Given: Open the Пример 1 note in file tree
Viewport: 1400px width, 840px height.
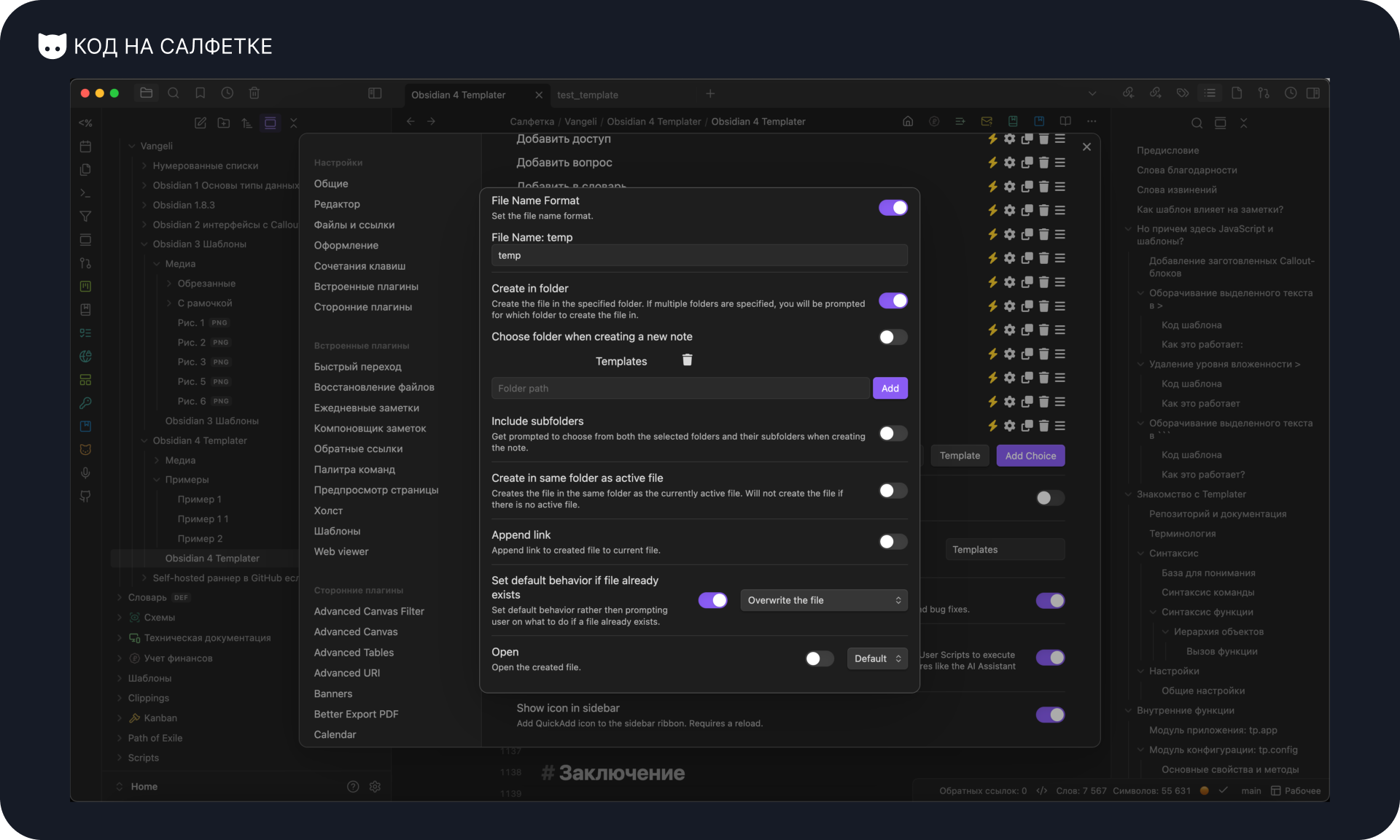Looking at the screenshot, I should pyautogui.click(x=199, y=499).
